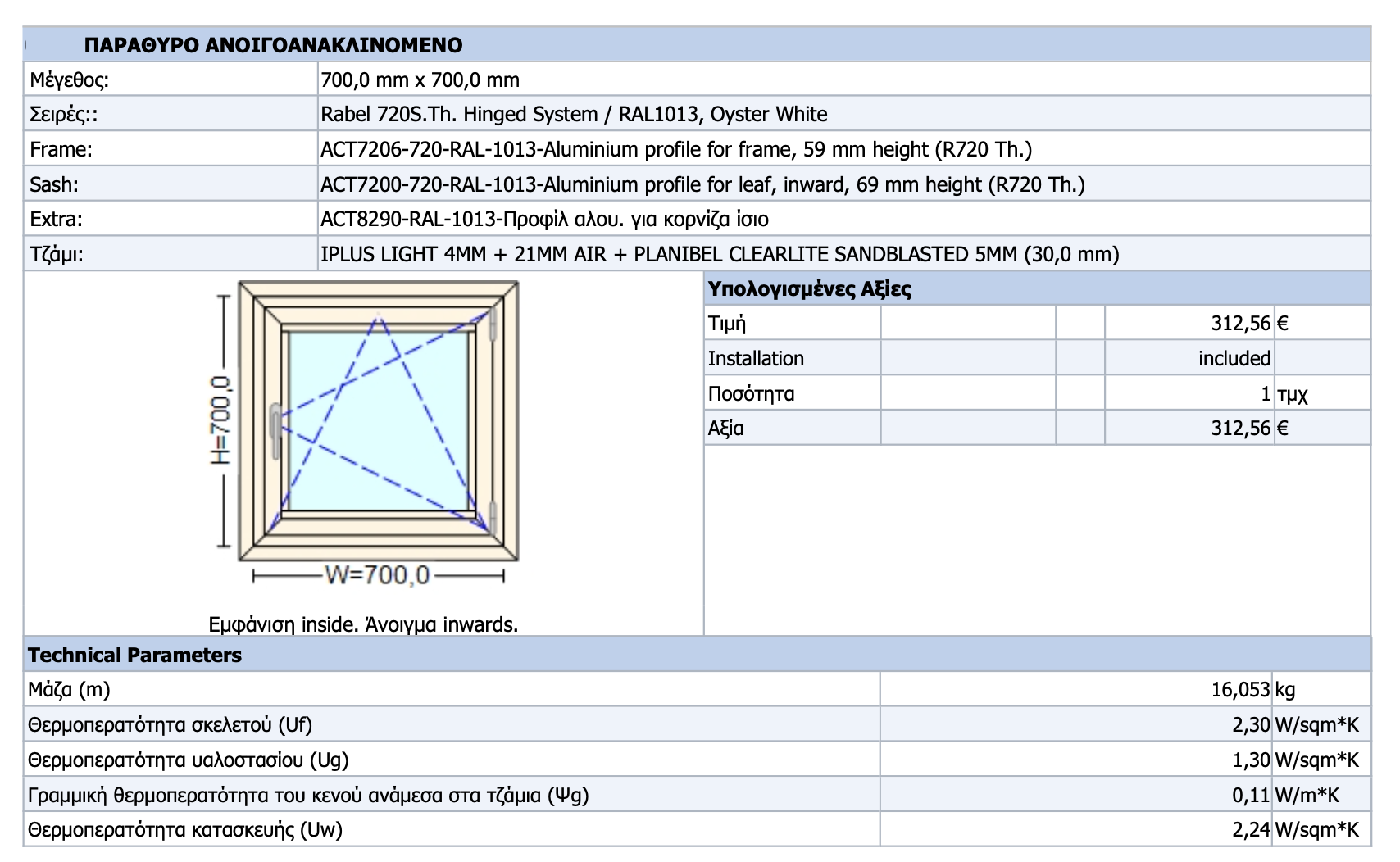Viewport: 1400px width, 862px height.
Task: Select the Τιμή value 312,56
Action: point(1241,323)
